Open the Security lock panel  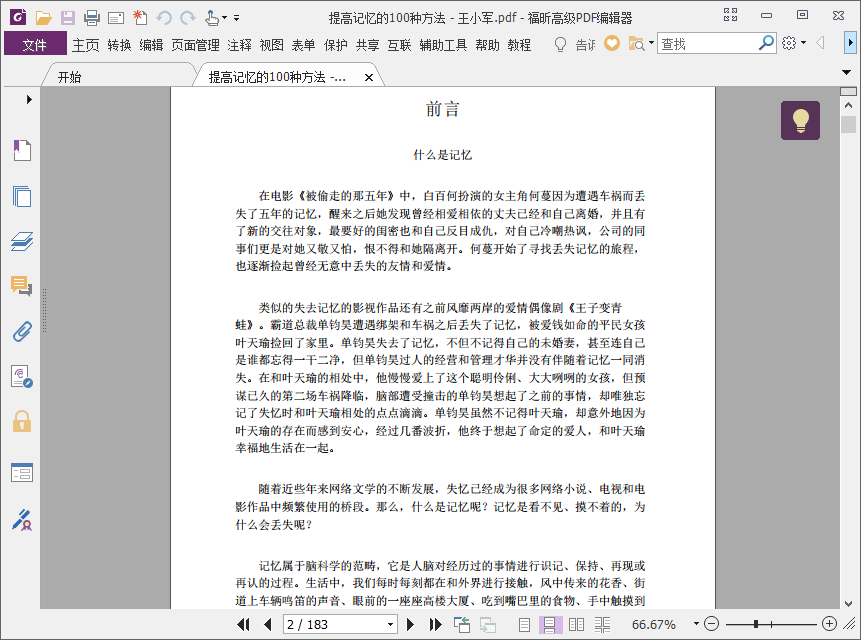pyautogui.click(x=22, y=421)
